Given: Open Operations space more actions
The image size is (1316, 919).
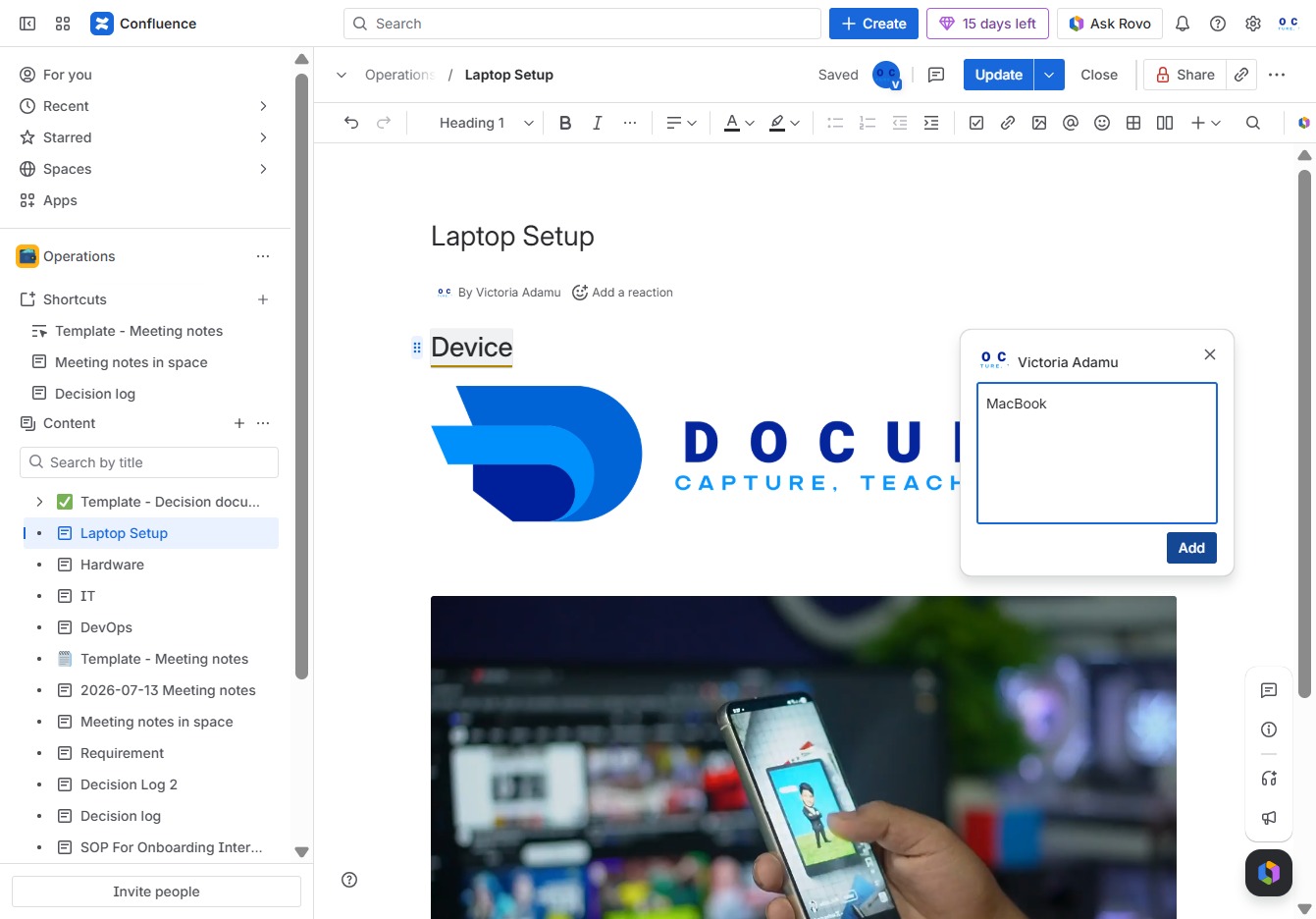Looking at the screenshot, I should [263, 256].
